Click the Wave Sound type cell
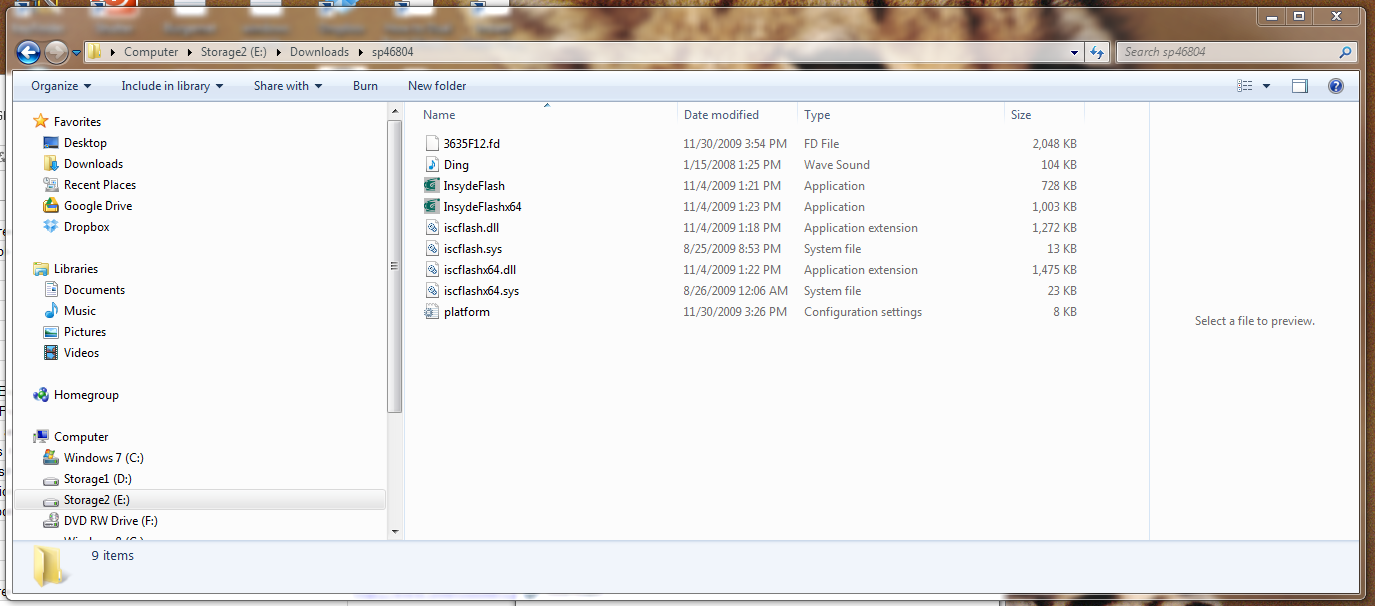The width and height of the screenshot is (1375, 606). click(837, 165)
